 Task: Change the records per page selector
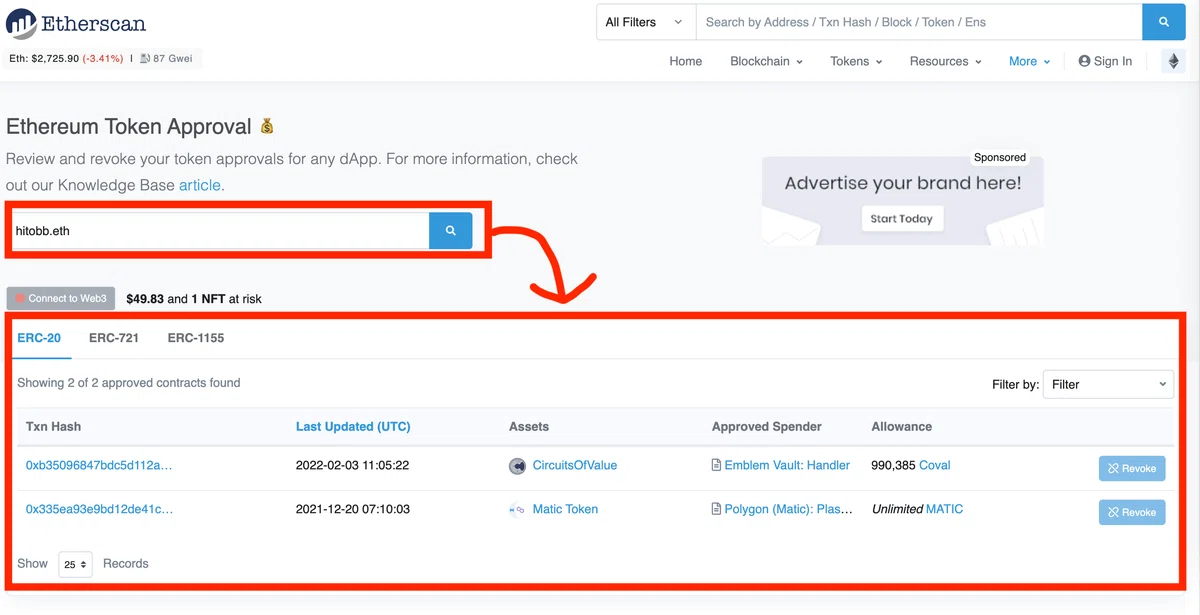tap(75, 564)
